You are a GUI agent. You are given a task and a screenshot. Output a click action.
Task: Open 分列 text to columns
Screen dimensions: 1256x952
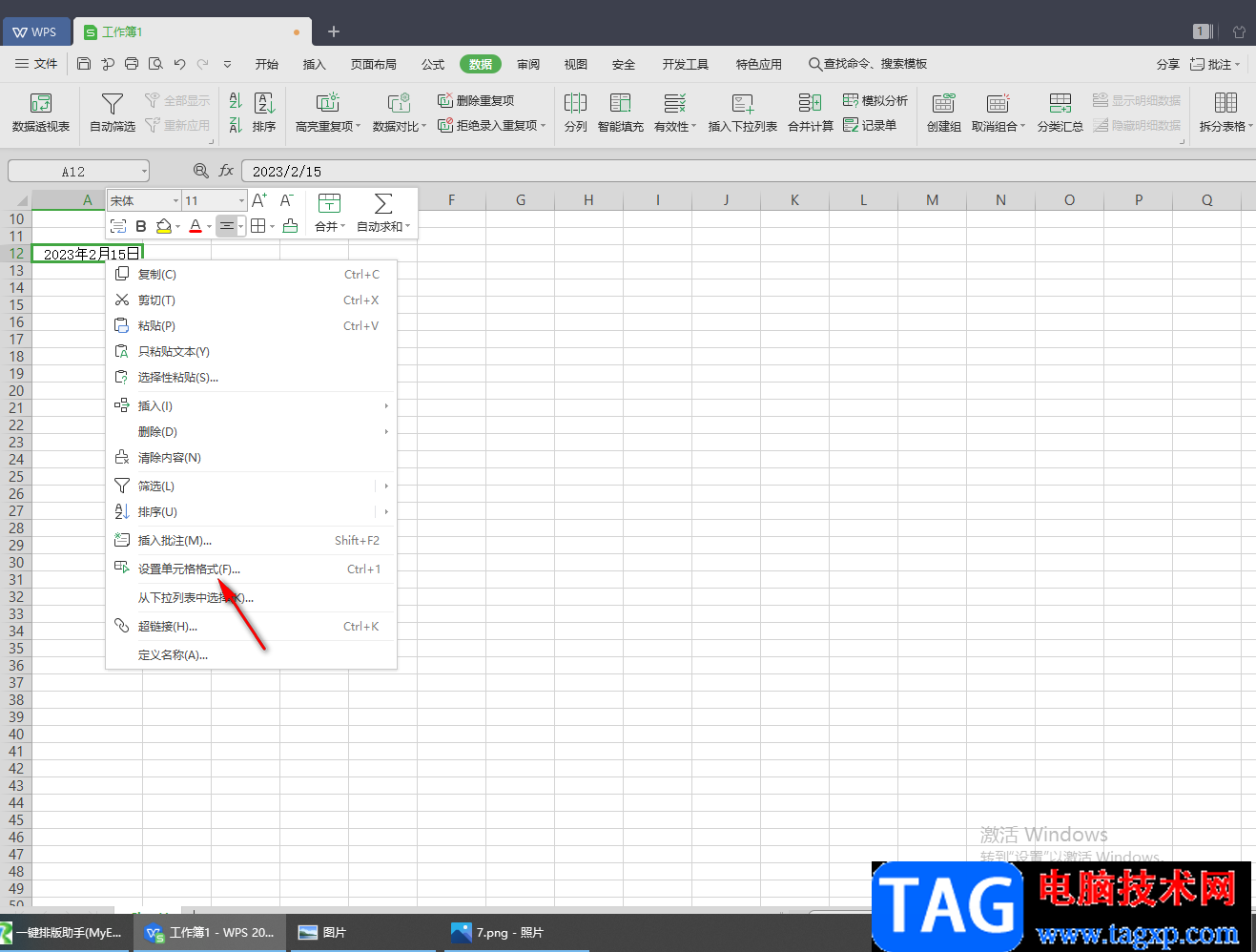[575, 112]
